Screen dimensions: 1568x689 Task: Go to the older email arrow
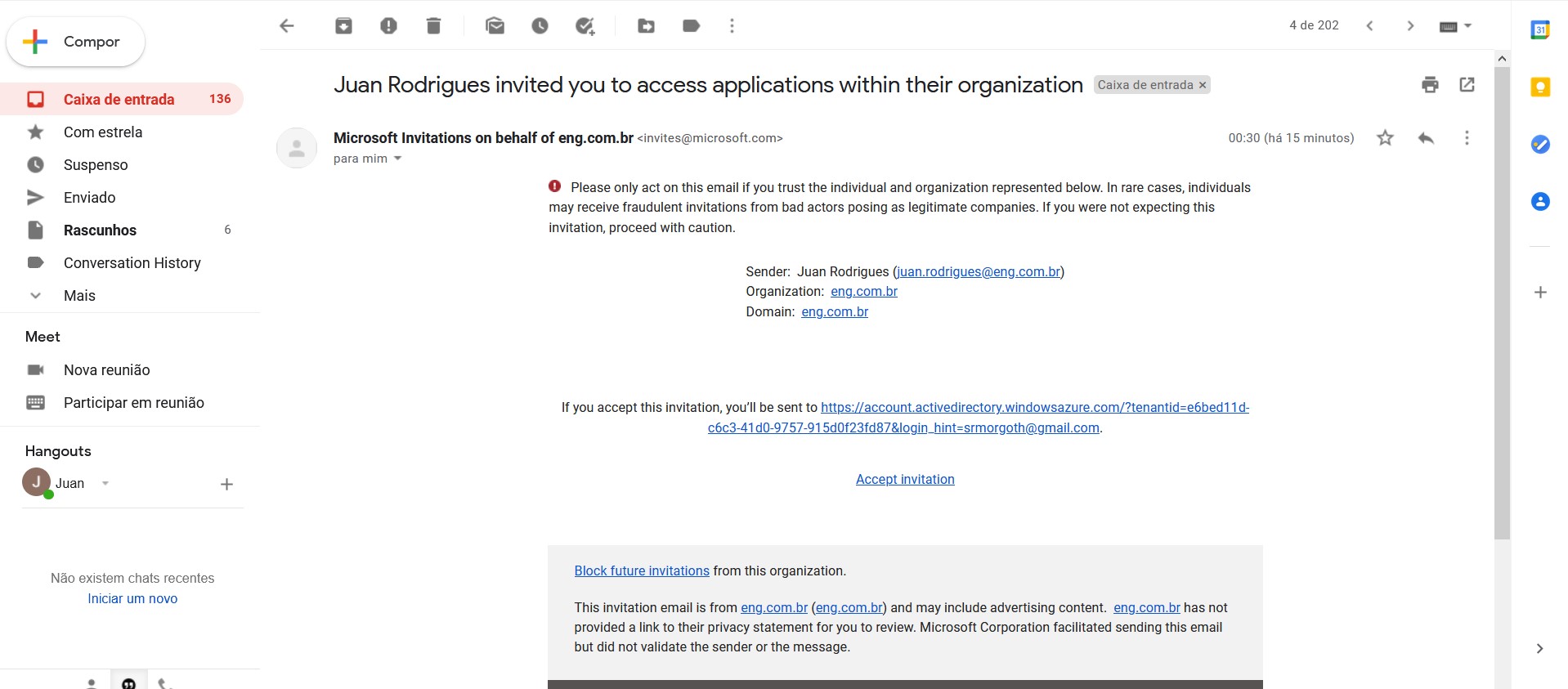tap(1410, 26)
